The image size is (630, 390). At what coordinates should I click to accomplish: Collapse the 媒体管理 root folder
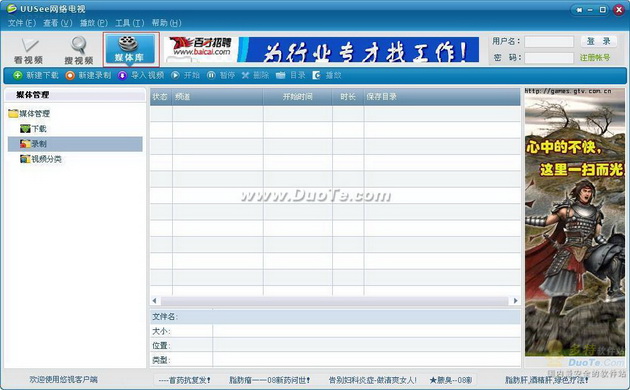point(13,114)
